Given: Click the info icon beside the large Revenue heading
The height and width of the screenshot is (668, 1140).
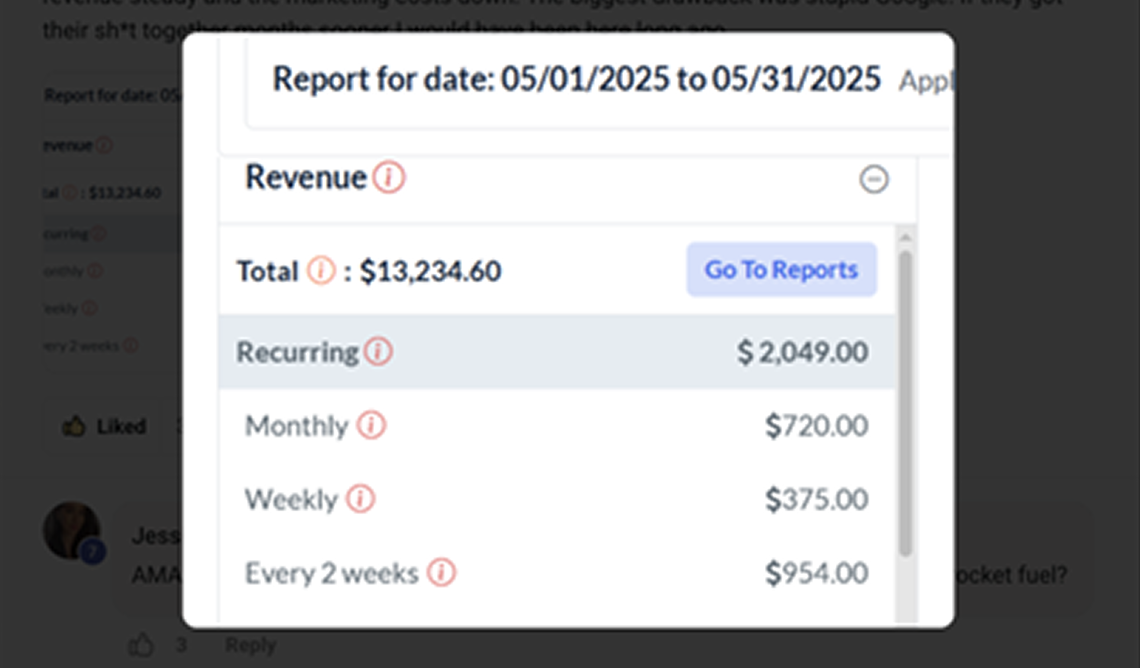Looking at the screenshot, I should tap(389, 178).
